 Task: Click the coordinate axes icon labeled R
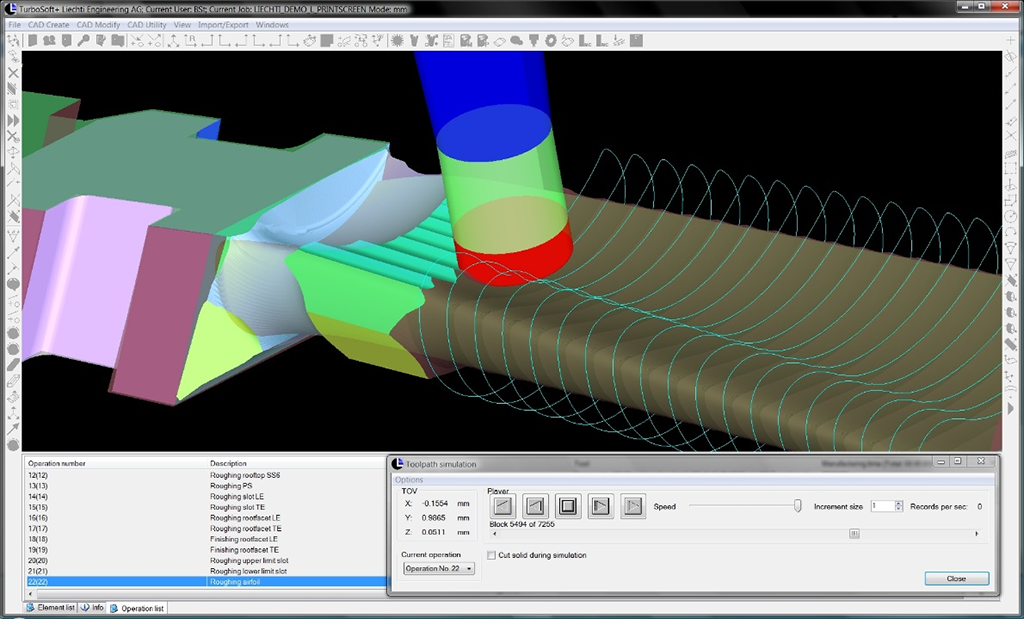pos(191,40)
